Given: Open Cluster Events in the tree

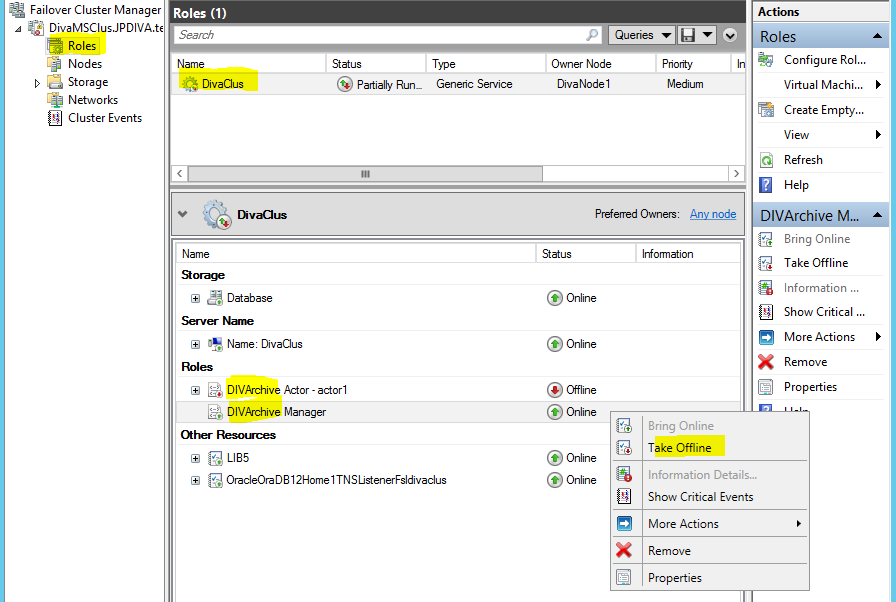Looking at the screenshot, I should [x=105, y=118].
